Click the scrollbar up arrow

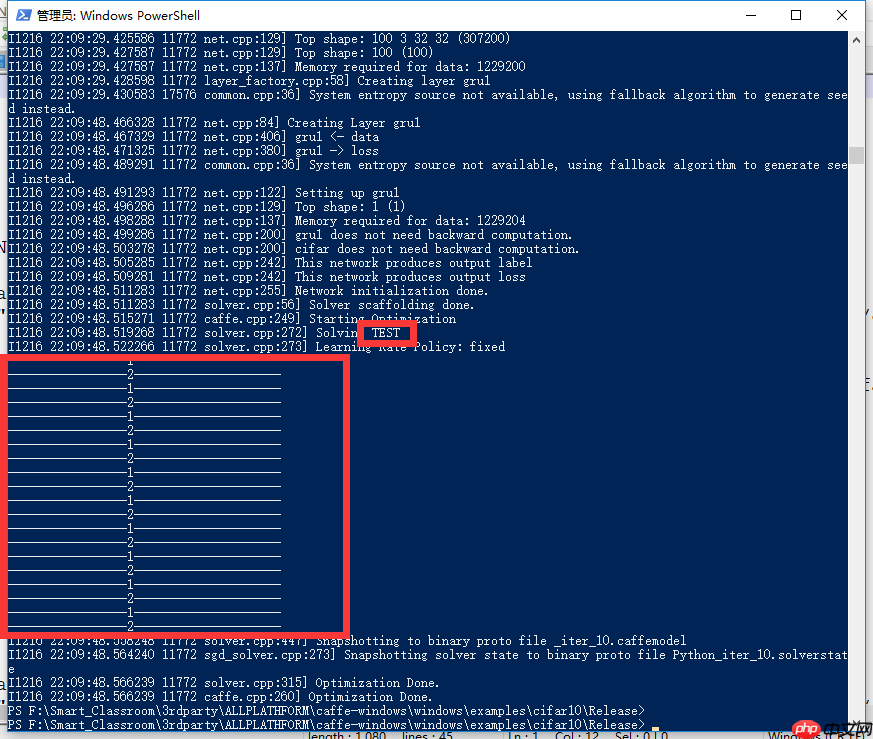pyautogui.click(x=856, y=40)
